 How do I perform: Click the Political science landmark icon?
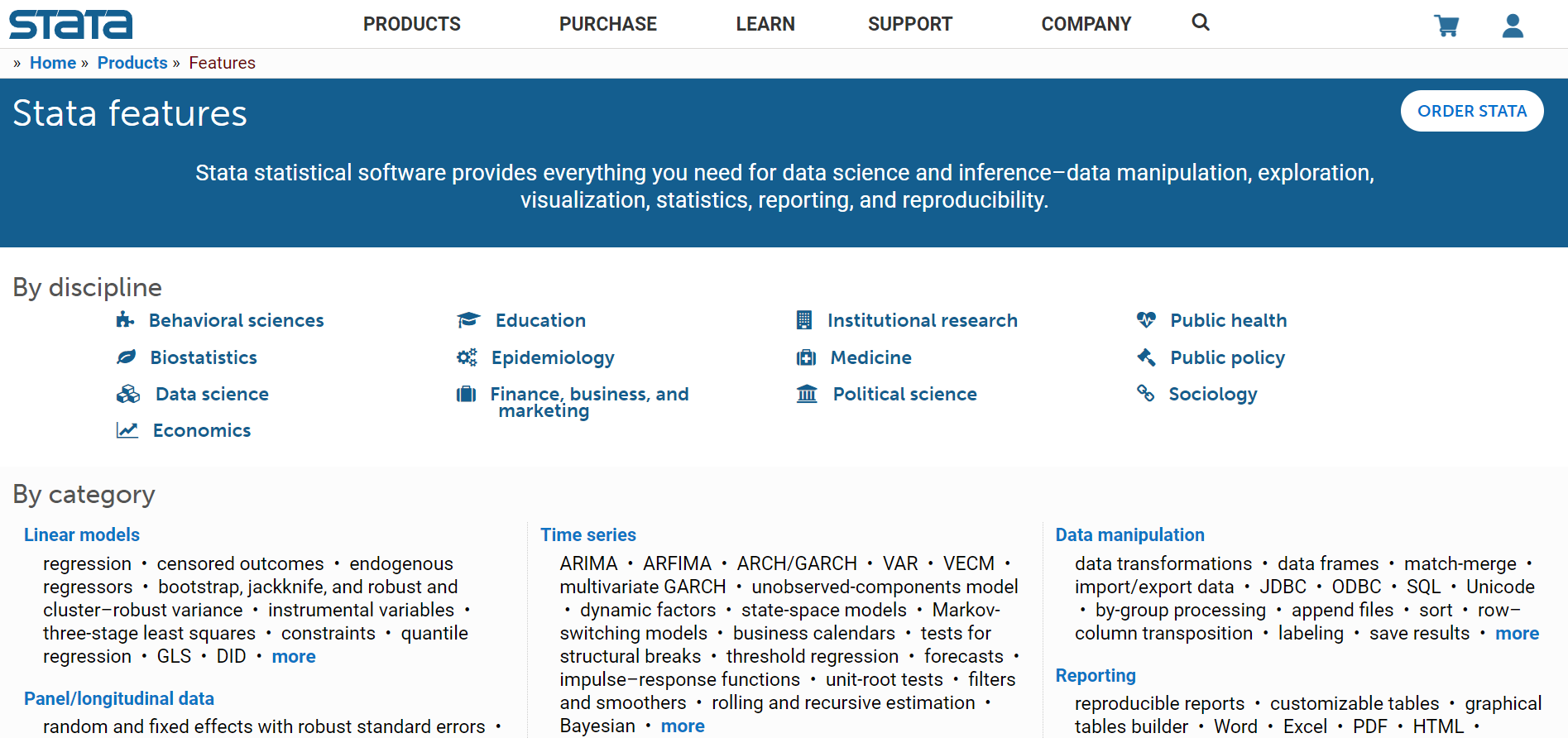point(807,394)
